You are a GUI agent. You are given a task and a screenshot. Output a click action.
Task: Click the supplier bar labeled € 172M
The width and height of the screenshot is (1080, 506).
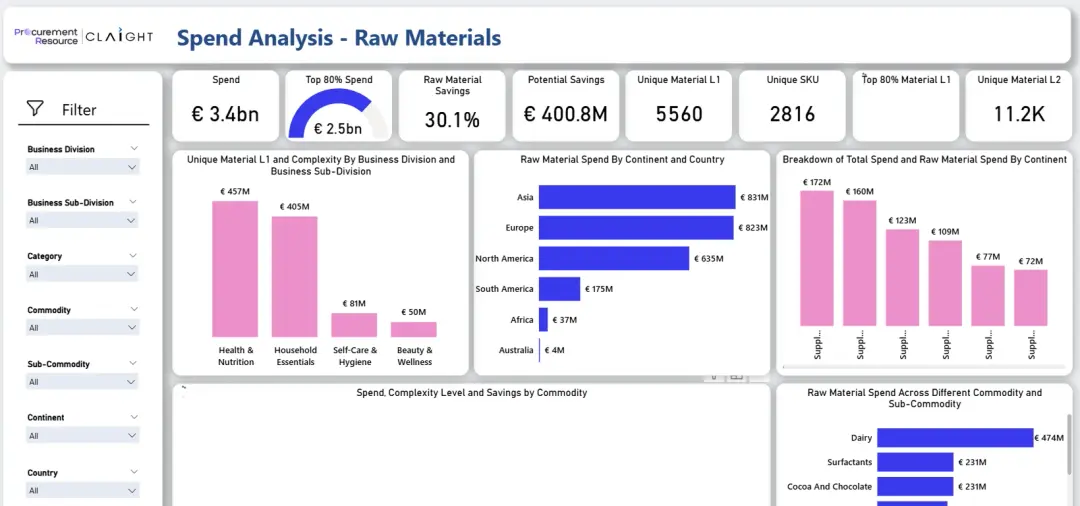pyautogui.click(x=817, y=258)
